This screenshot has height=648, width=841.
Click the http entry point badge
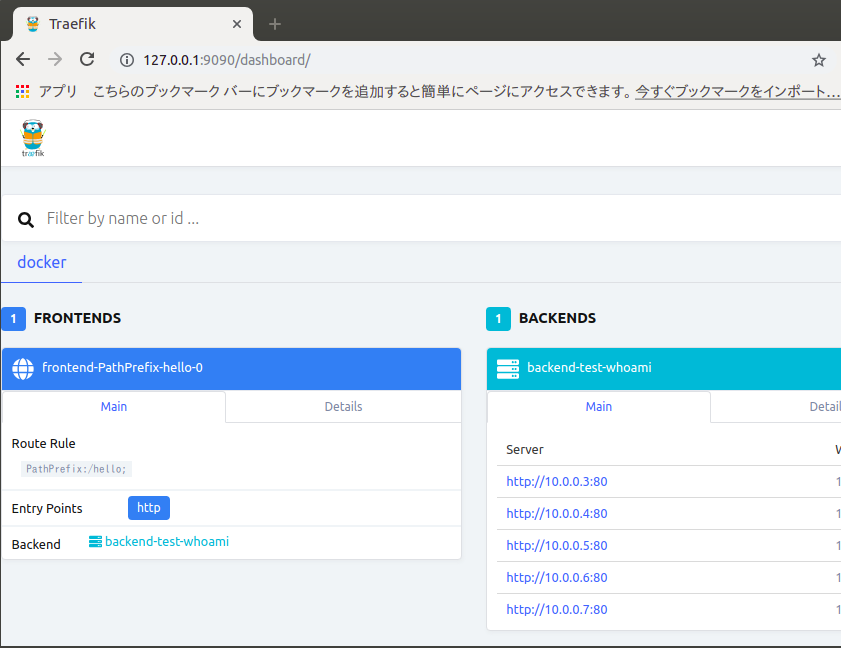point(149,508)
